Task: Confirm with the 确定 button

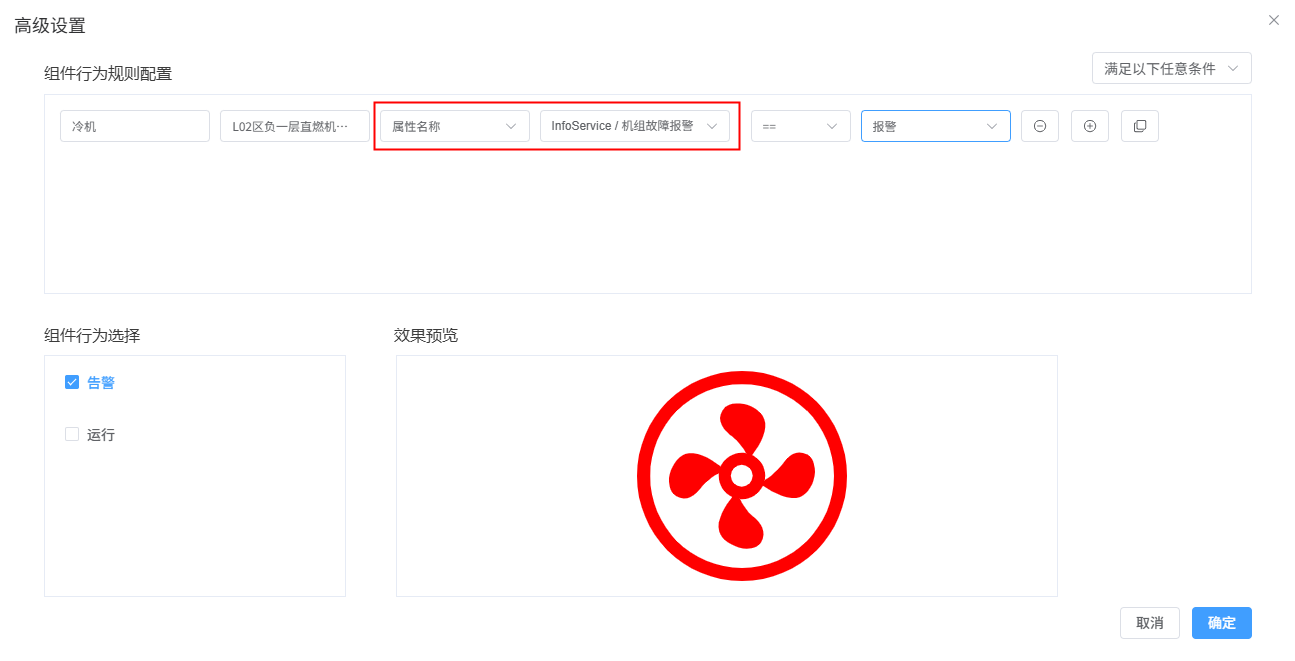Action: point(1222,623)
